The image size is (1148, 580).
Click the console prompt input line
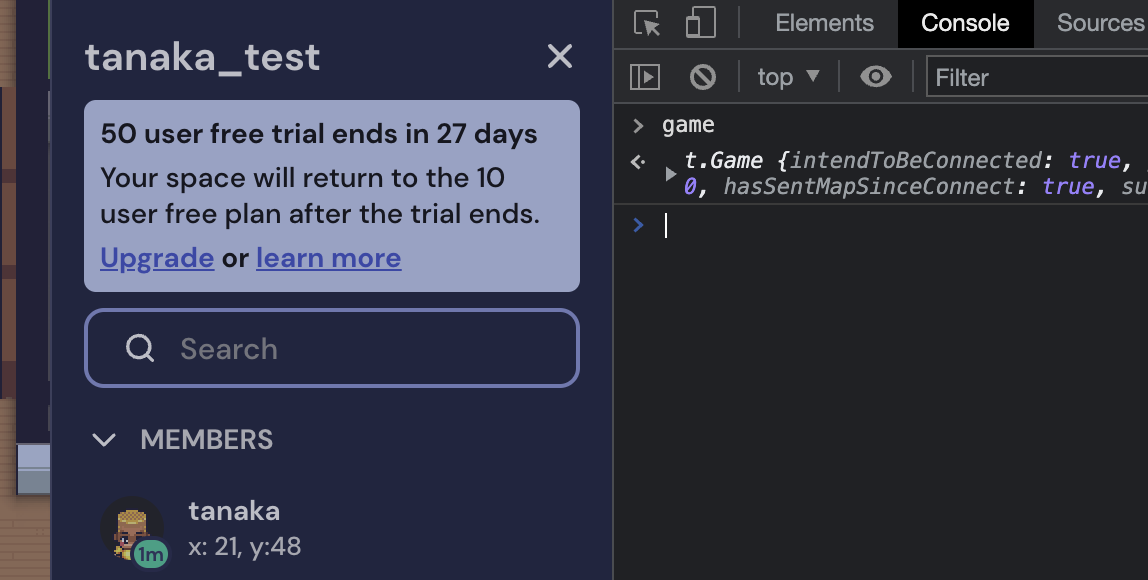coord(900,226)
